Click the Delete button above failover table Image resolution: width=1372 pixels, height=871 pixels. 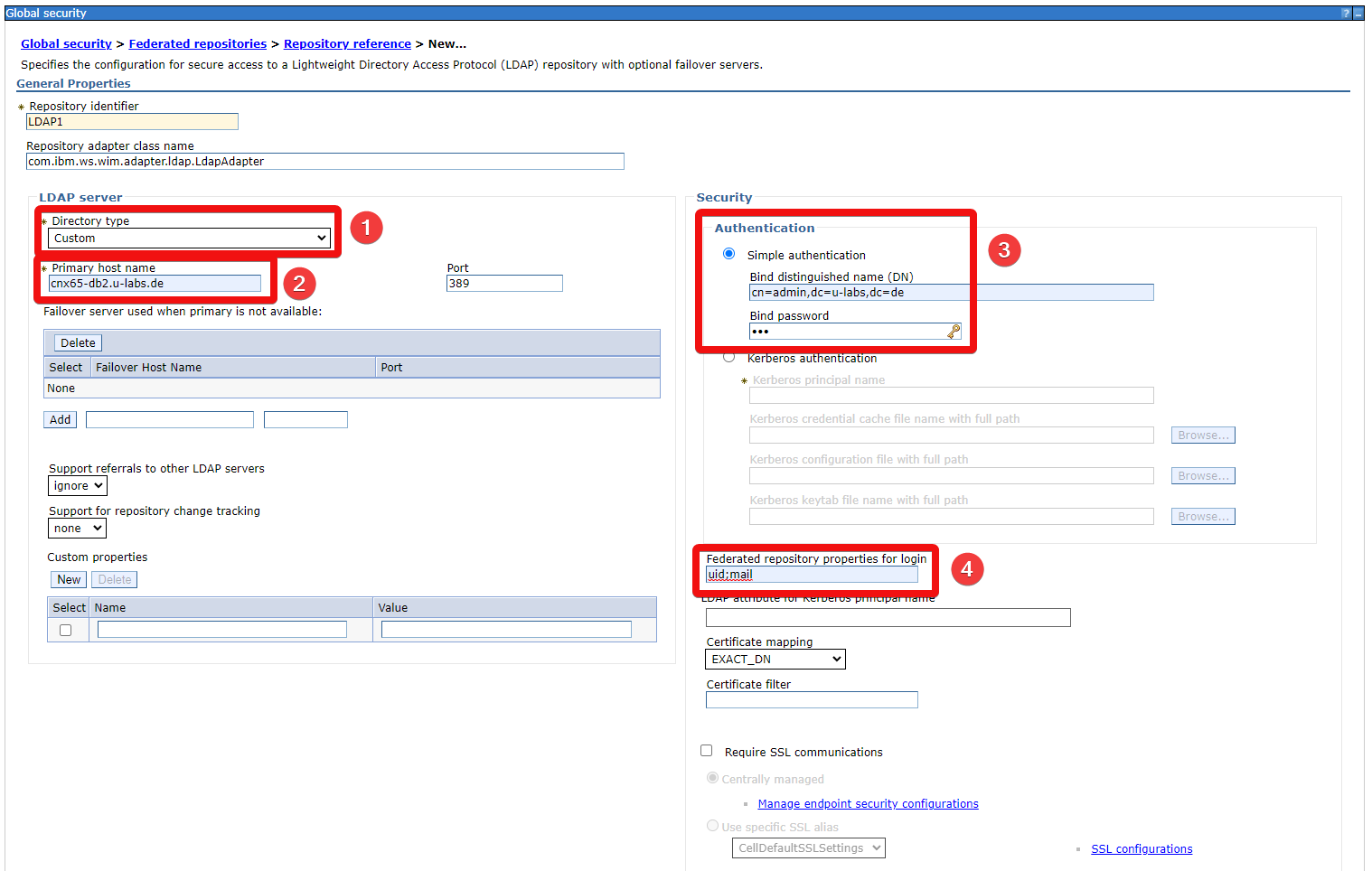pyautogui.click(x=78, y=343)
